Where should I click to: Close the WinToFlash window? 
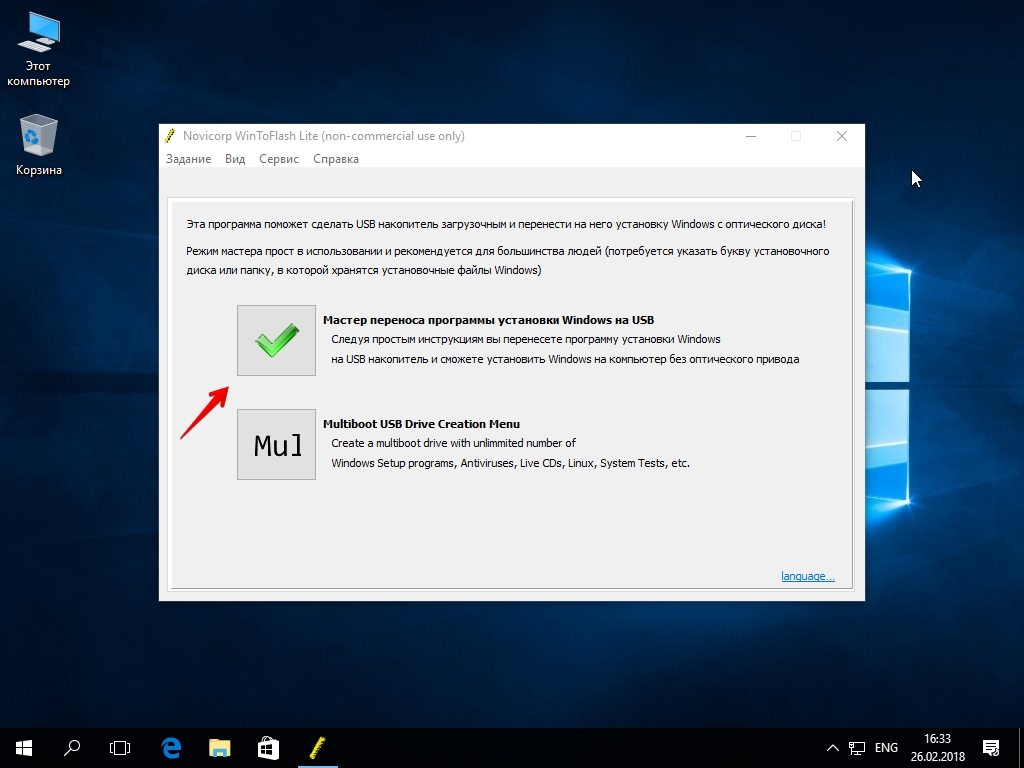tap(842, 136)
